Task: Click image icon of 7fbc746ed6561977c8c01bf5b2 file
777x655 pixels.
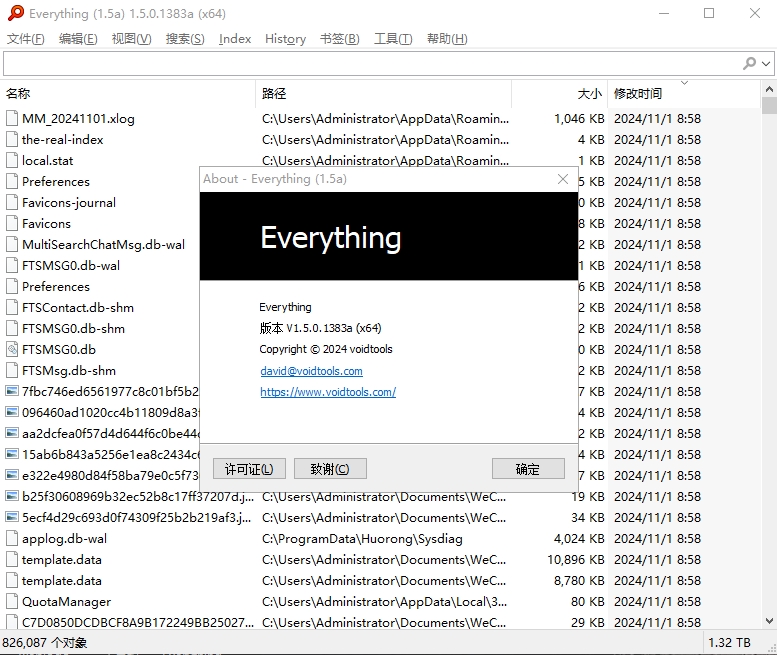Action: pos(12,391)
